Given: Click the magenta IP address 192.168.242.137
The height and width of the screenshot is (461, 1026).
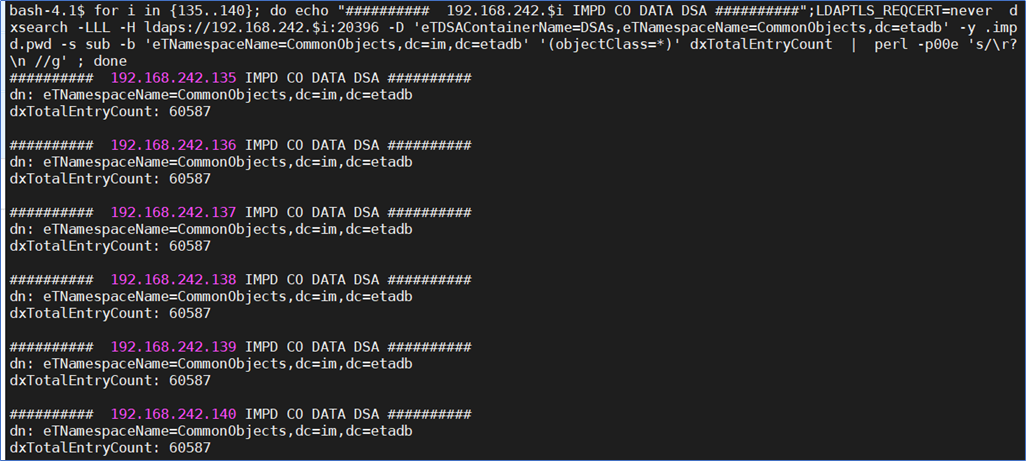Looking at the screenshot, I should point(173,212).
